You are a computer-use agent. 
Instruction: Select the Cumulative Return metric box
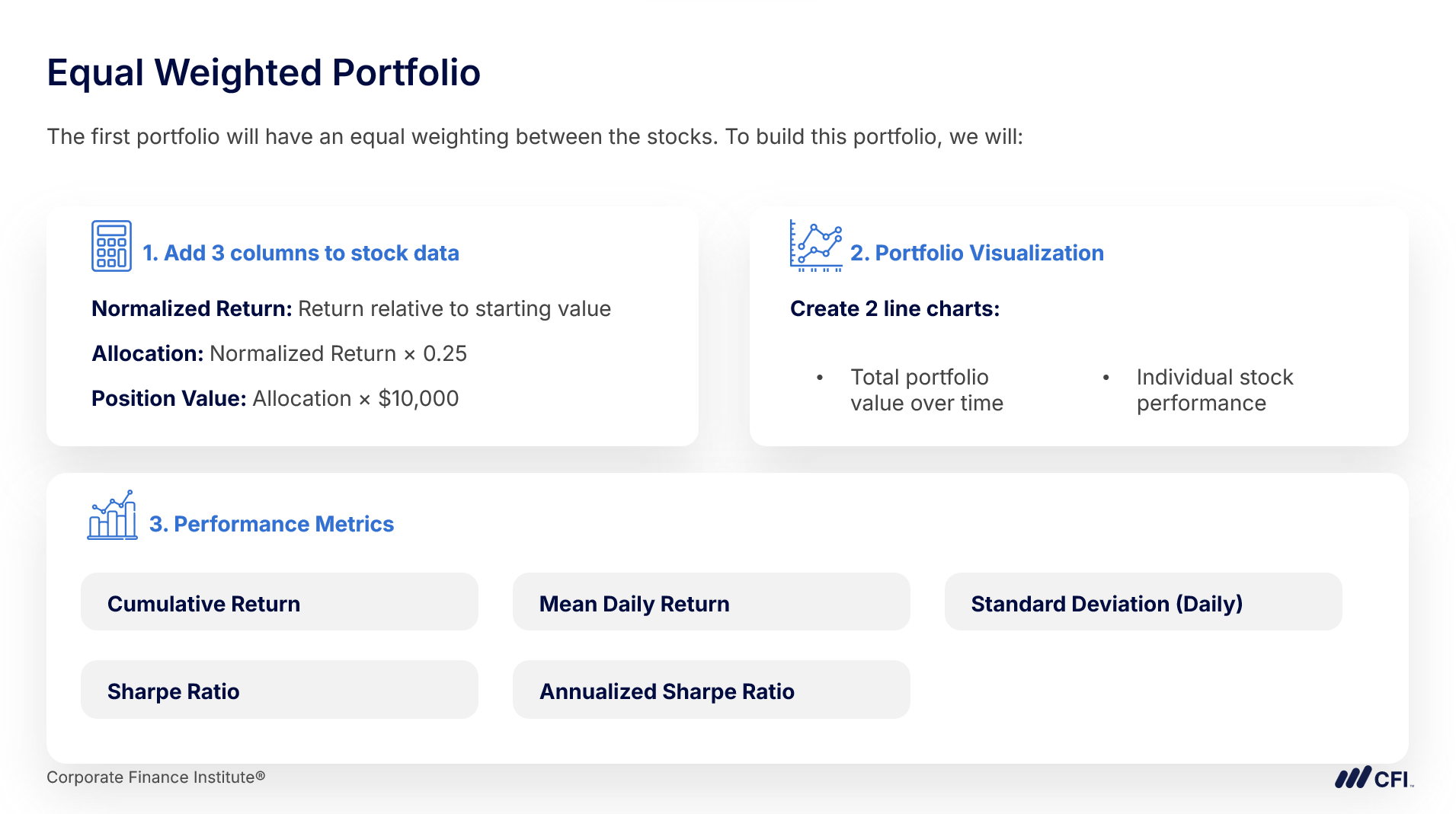pyautogui.click(x=279, y=602)
